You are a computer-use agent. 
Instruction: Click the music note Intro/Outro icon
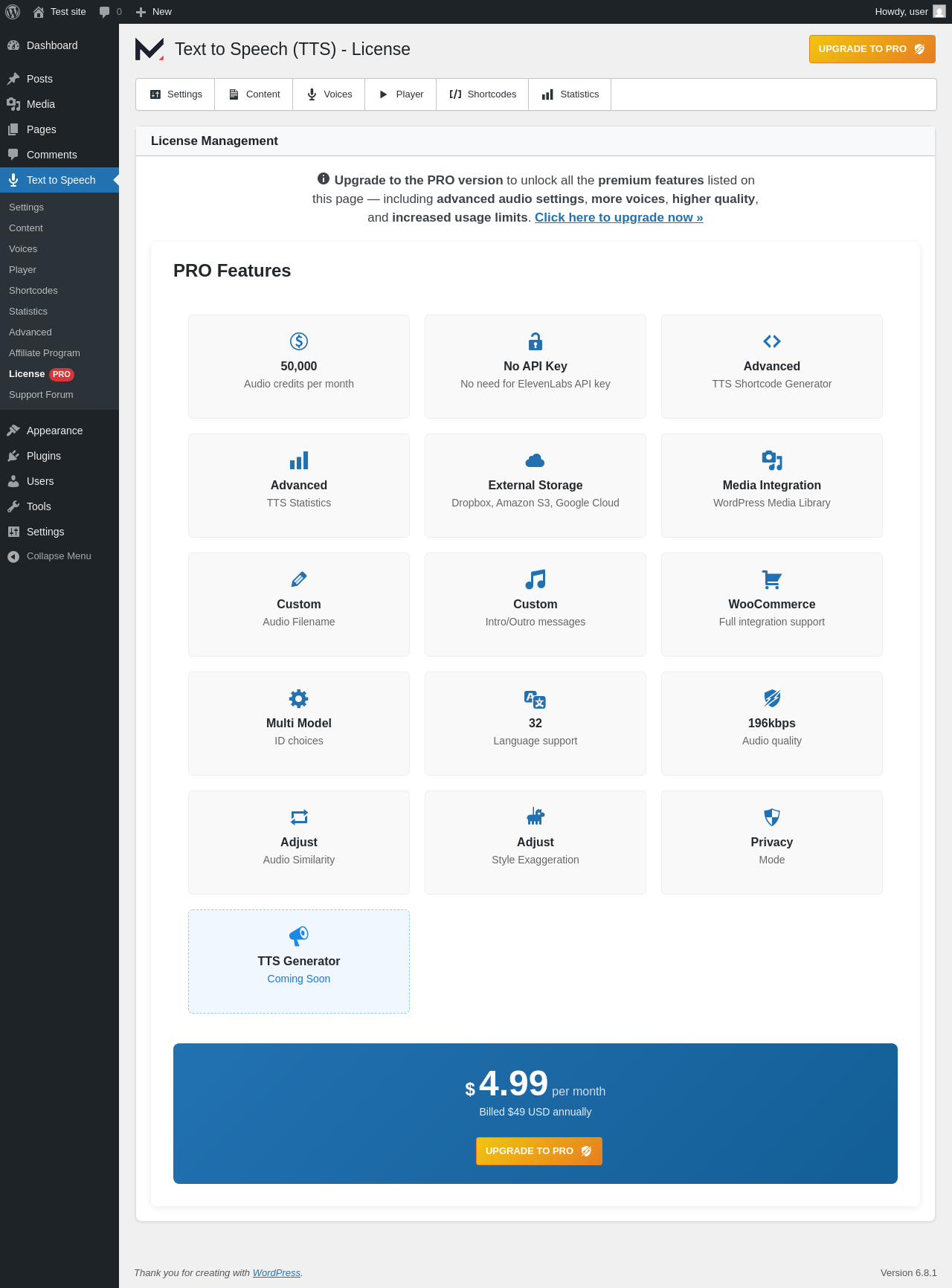click(x=535, y=579)
